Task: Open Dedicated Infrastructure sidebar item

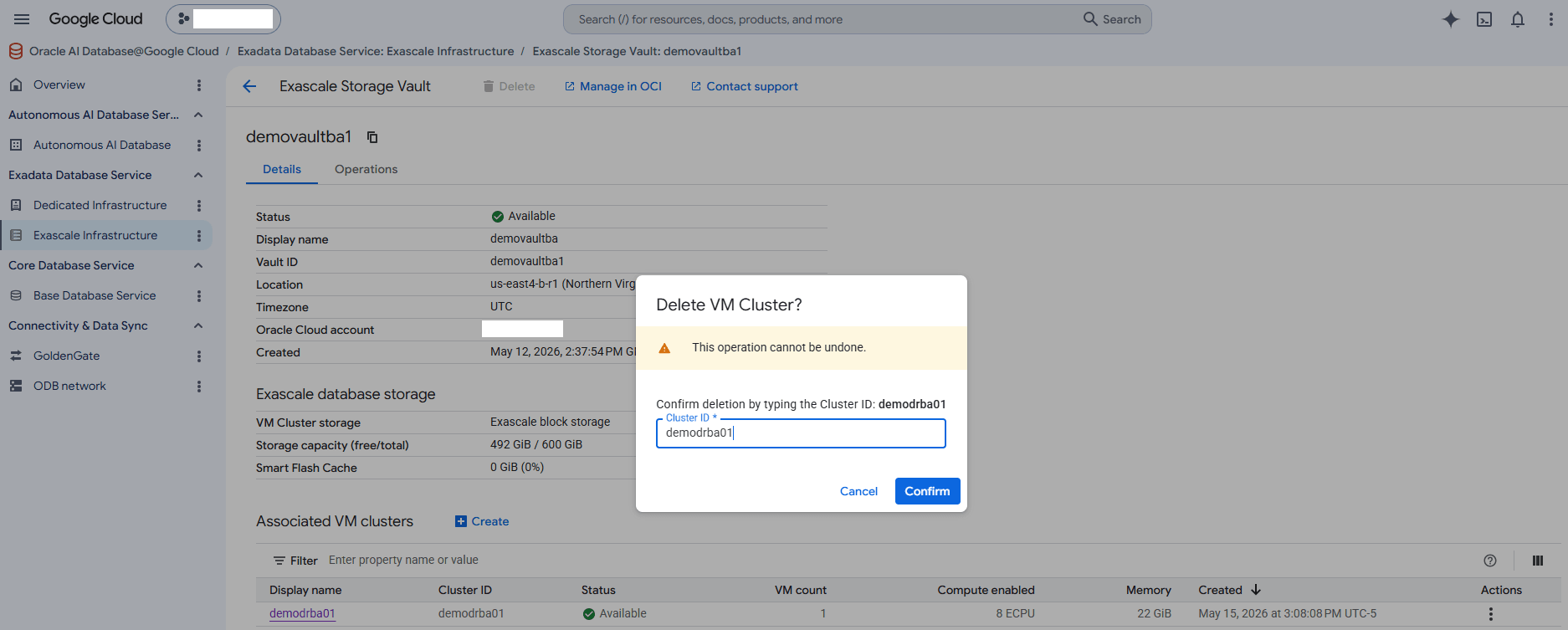Action: 100,205
